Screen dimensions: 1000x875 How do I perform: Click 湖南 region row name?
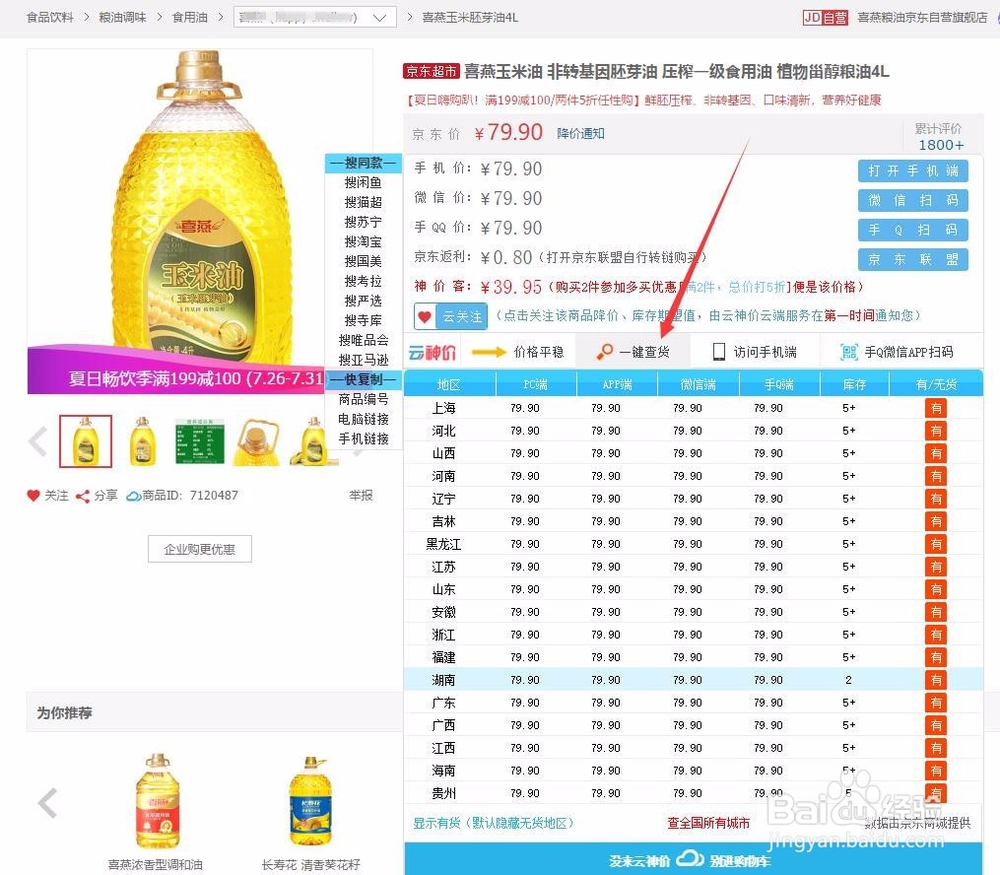coord(443,680)
